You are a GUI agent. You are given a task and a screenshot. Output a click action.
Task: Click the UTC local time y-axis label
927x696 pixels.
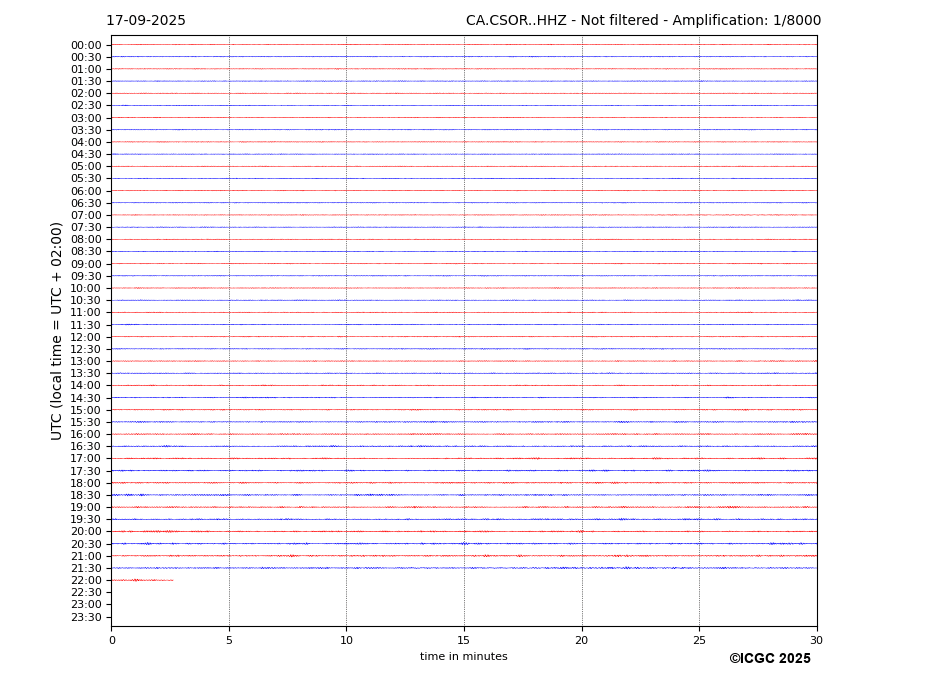coord(57,331)
